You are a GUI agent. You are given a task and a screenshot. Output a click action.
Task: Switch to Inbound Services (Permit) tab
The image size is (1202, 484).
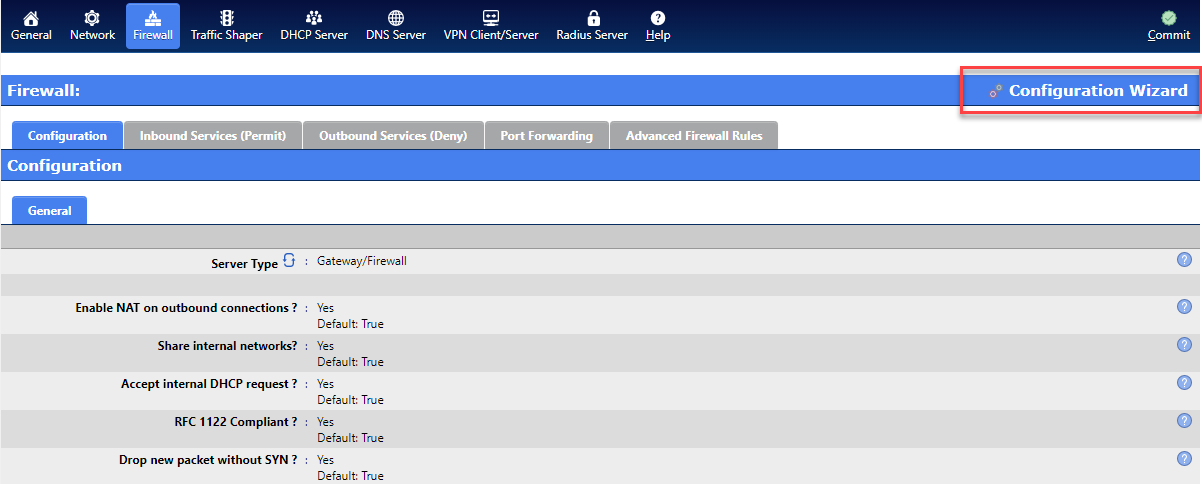coord(213,136)
